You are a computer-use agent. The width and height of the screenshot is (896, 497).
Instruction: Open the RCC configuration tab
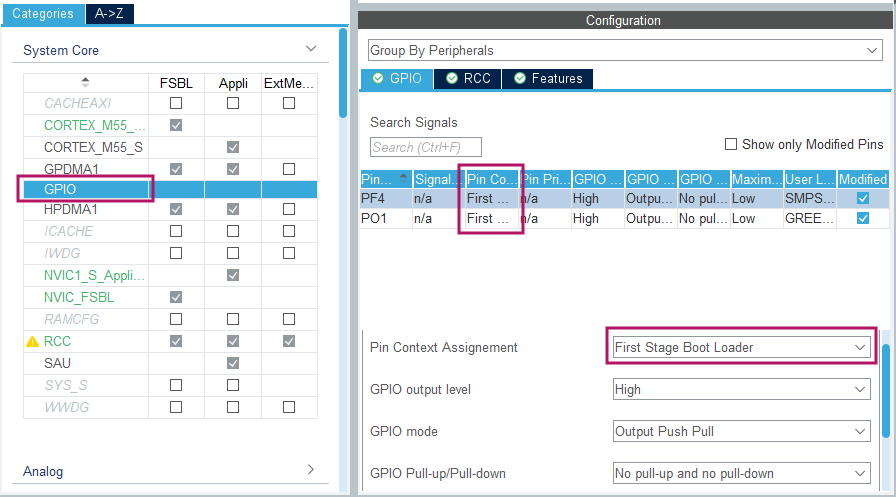tap(467, 78)
